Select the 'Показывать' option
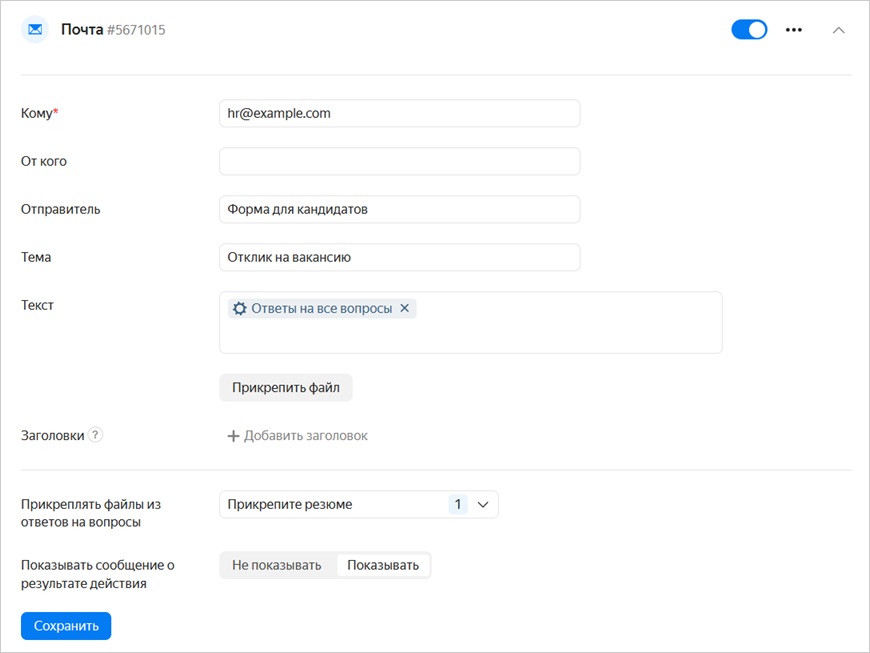Screen dimensions: 870x653 (383, 566)
